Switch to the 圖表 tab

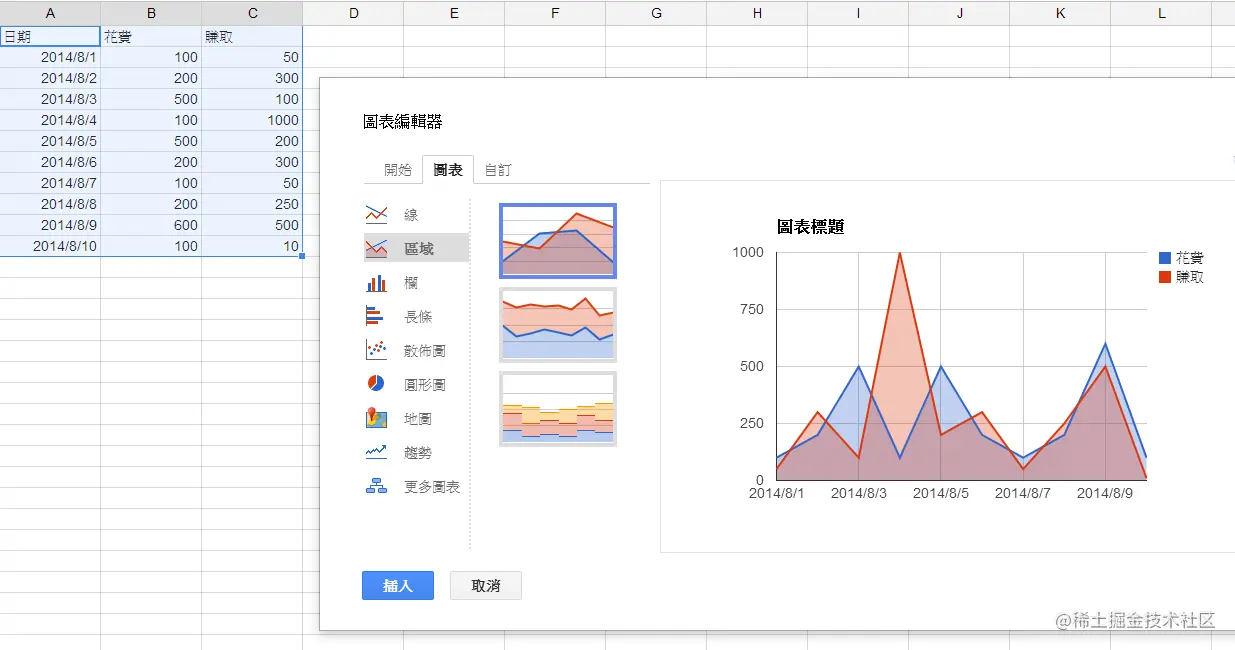[448, 170]
